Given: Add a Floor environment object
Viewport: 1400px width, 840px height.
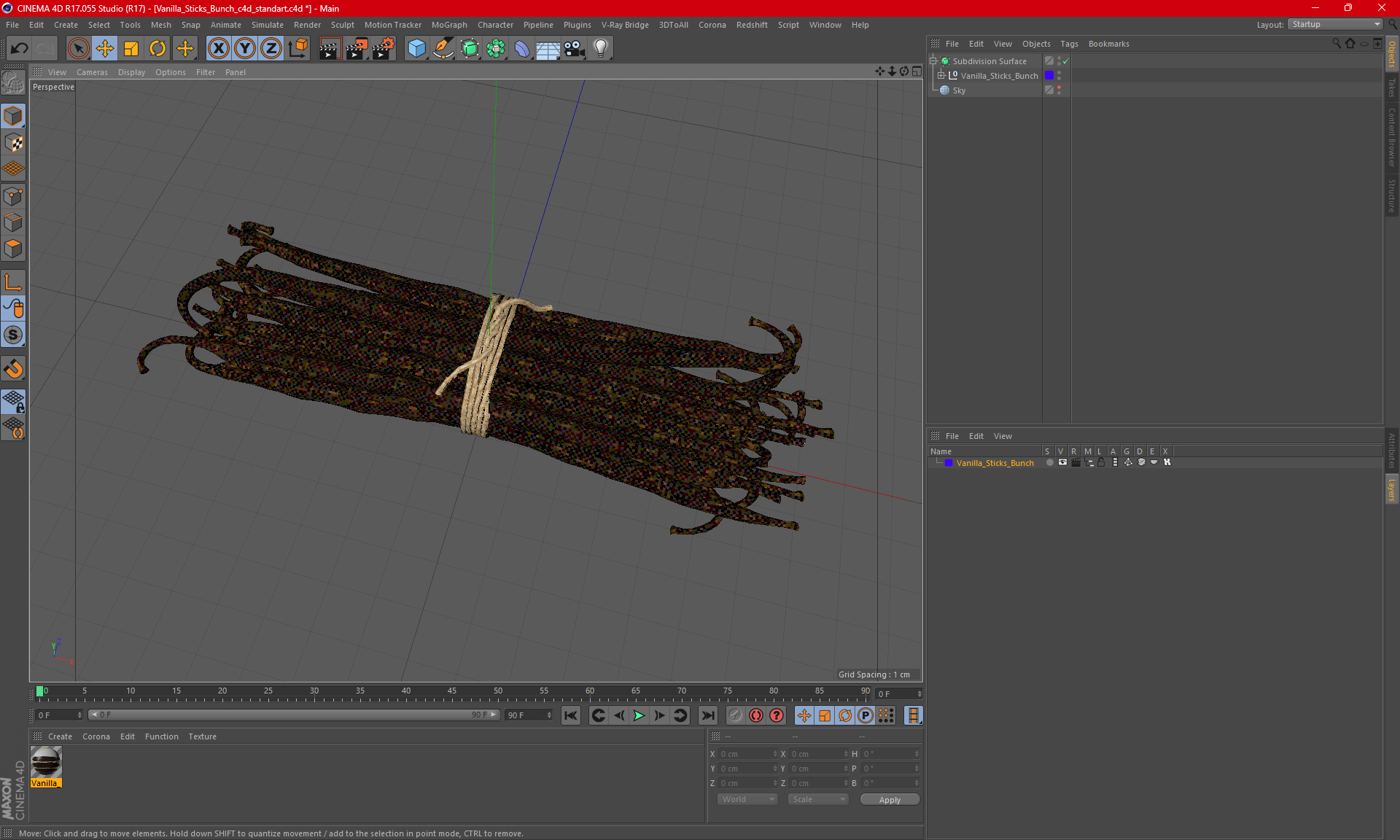Looking at the screenshot, I should point(548,49).
